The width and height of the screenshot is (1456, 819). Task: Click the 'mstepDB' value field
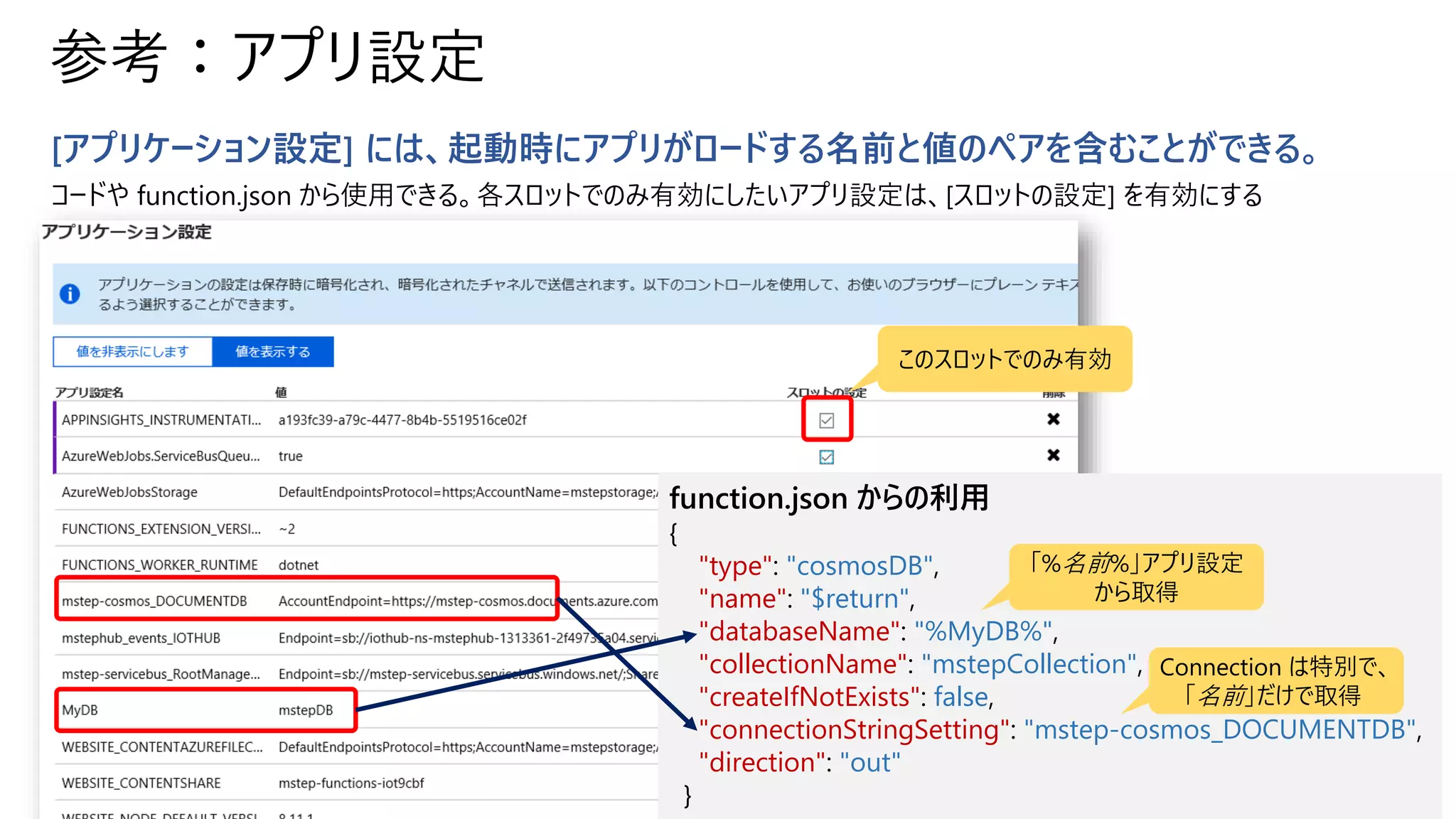(306, 710)
